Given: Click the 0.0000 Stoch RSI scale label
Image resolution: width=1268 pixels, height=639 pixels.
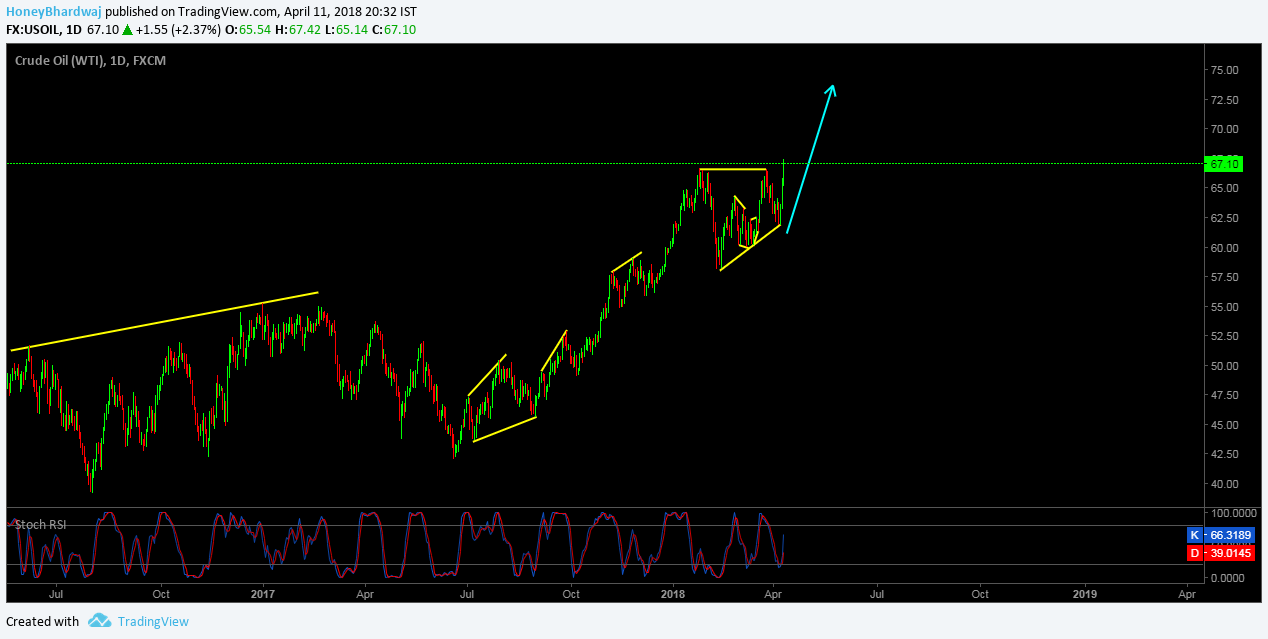Looking at the screenshot, I should click(1230, 578).
